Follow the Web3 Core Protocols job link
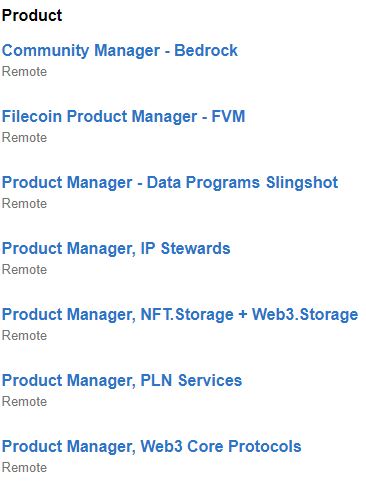 tap(152, 447)
